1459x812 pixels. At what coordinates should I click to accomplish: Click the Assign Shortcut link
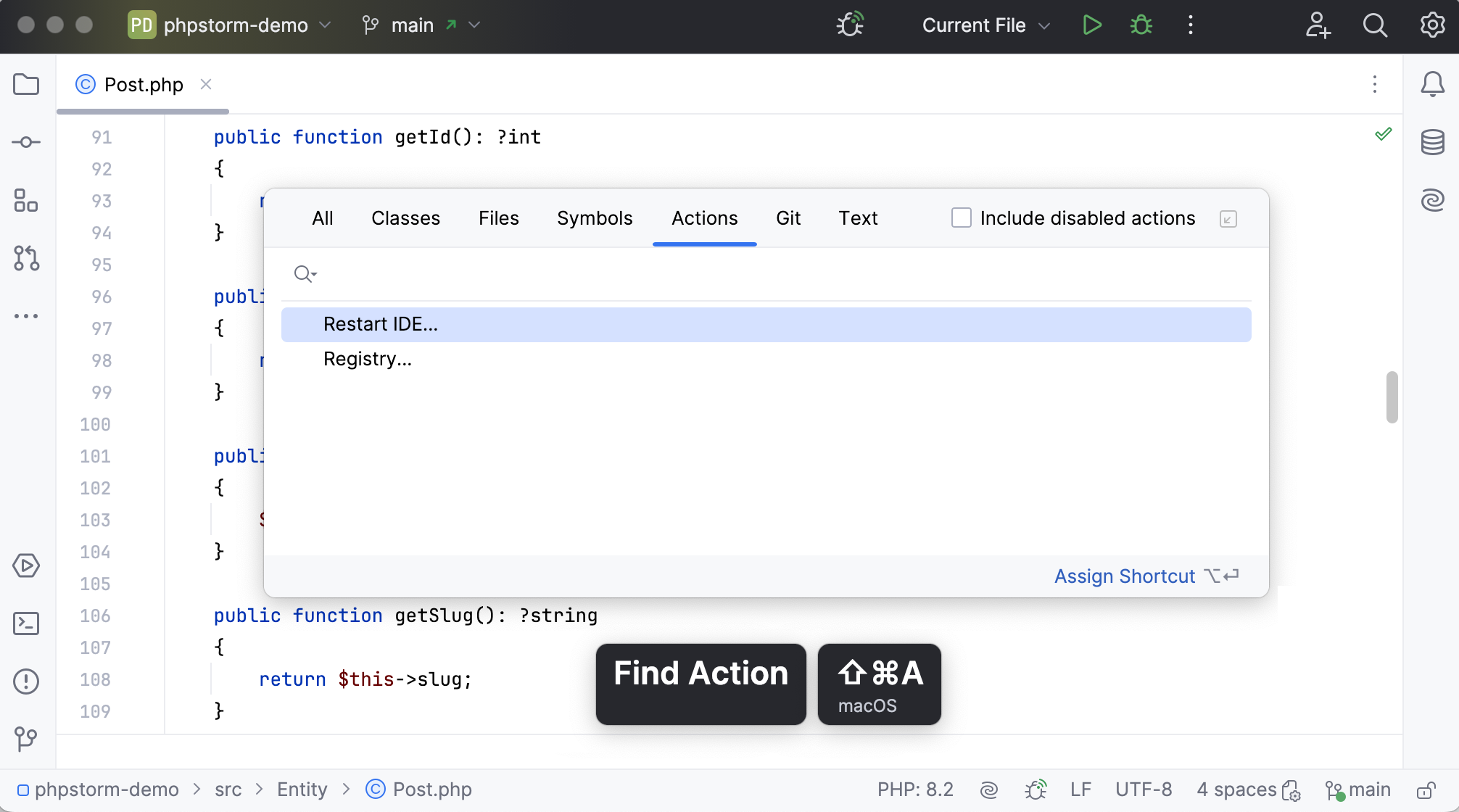[x=1125, y=576]
